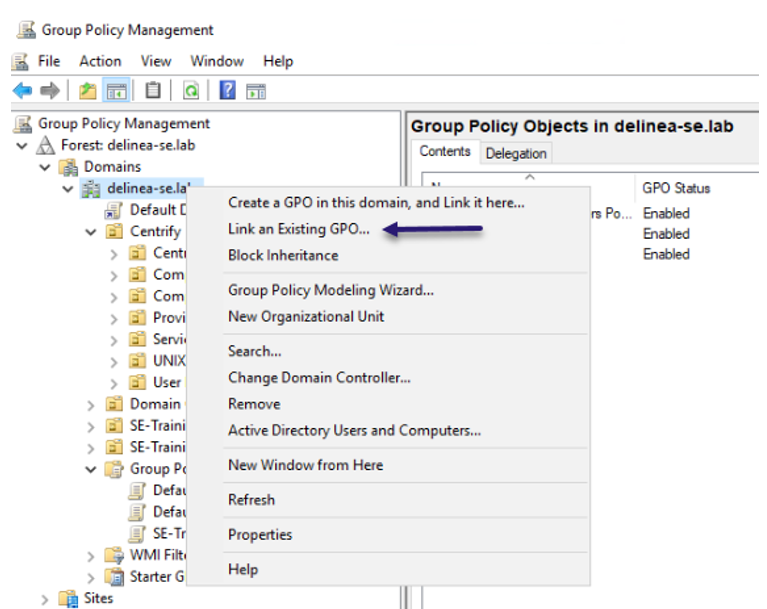The width and height of the screenshot is (767, 609).
Task: Expand the Sites tree node
Action: tap(45, 599)
